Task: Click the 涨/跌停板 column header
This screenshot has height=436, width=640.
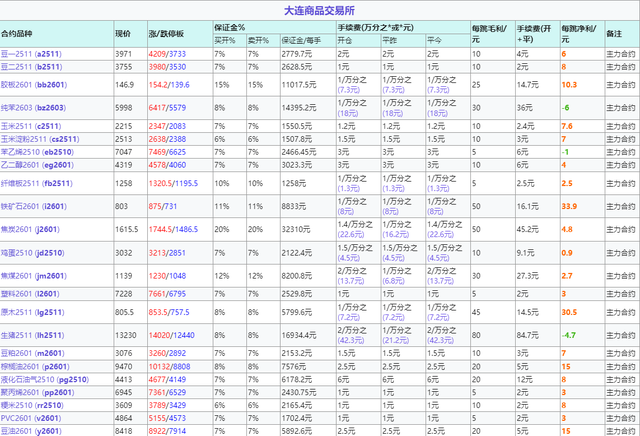Action: 166,34
